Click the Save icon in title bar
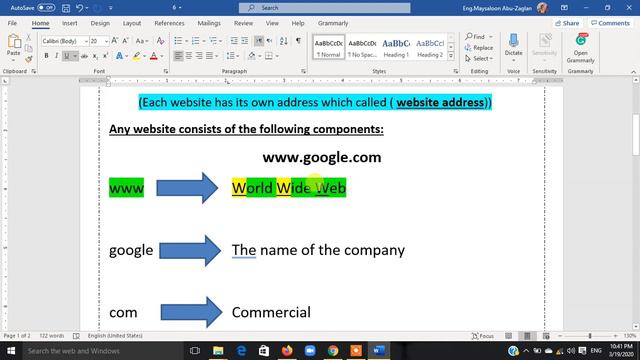Screen dimensions: 640x360 (x=66, y=8)
